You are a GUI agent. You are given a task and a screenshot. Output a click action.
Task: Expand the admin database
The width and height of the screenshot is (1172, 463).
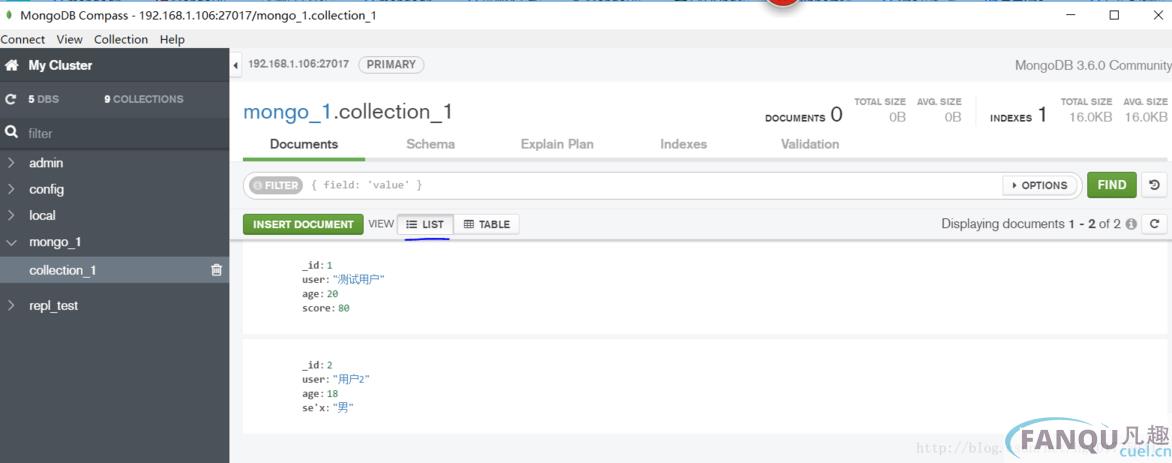11,163
